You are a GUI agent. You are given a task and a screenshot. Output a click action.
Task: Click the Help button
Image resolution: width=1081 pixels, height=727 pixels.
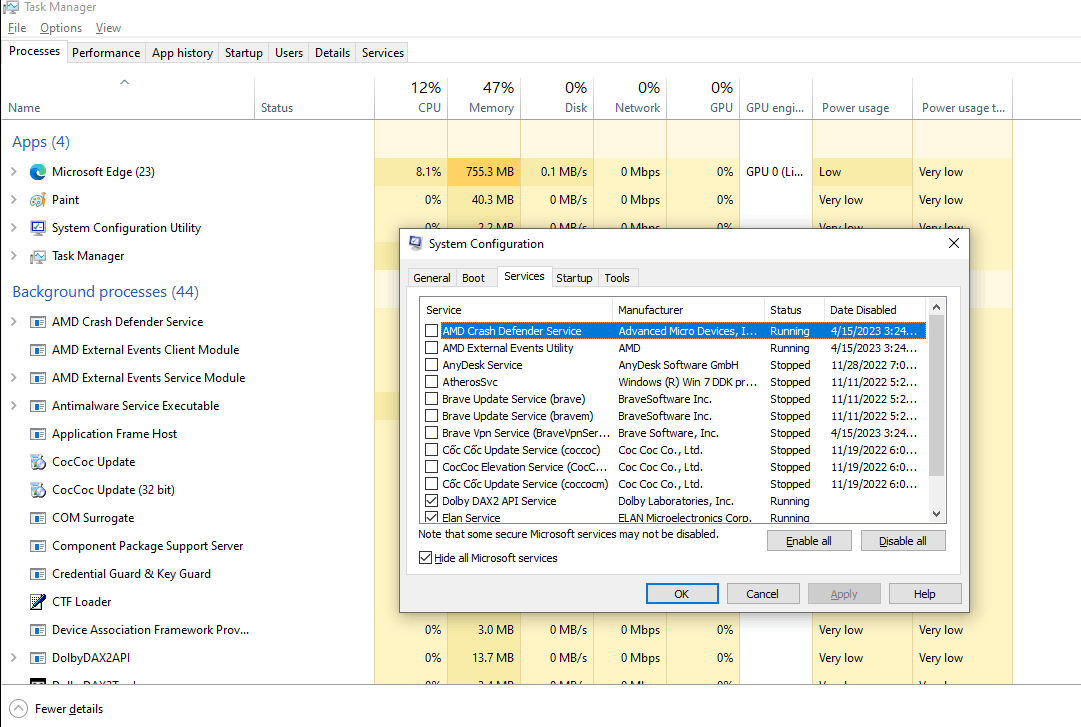tap(925, 594)
